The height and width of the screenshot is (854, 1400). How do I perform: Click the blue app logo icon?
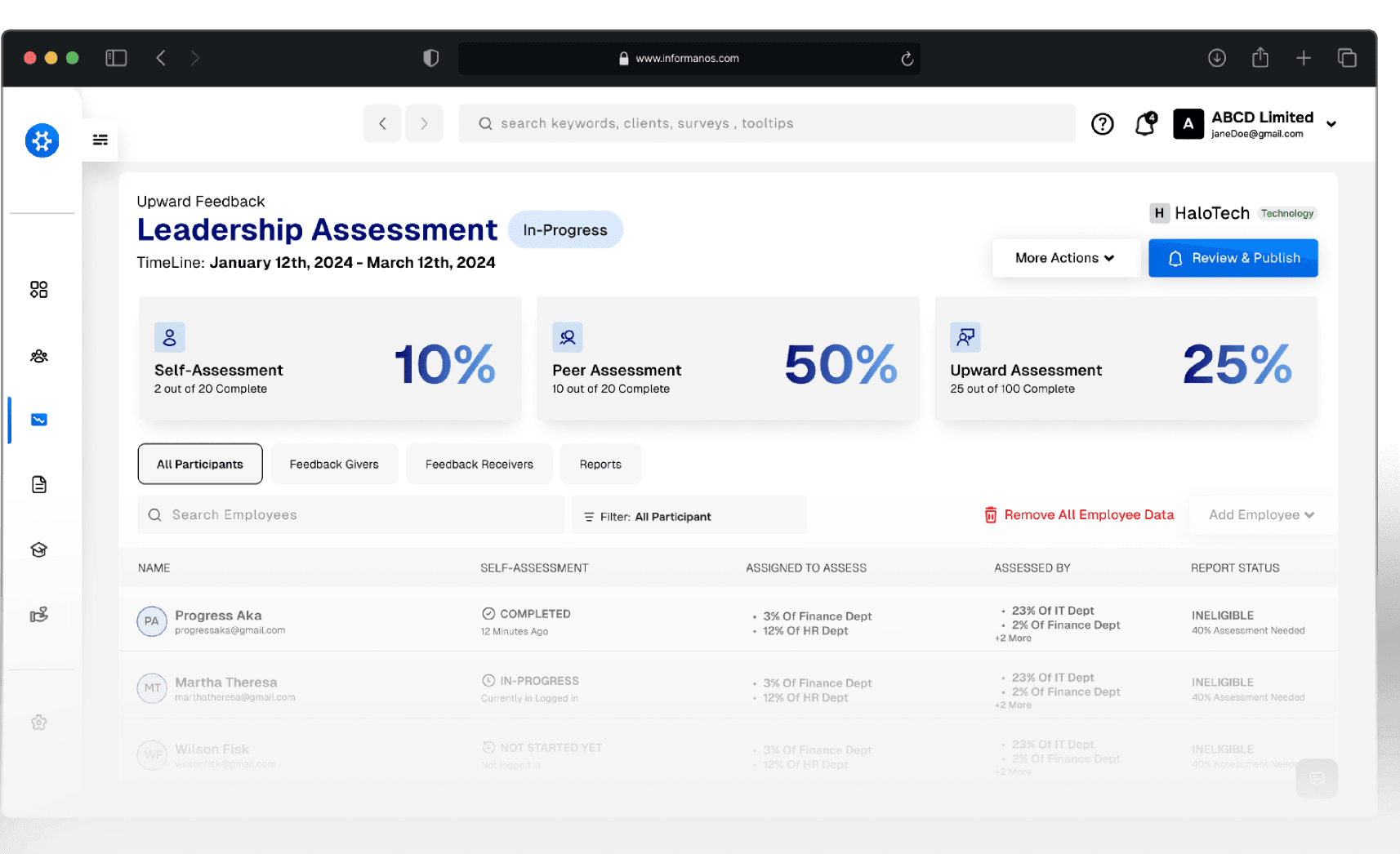(42, 140)
